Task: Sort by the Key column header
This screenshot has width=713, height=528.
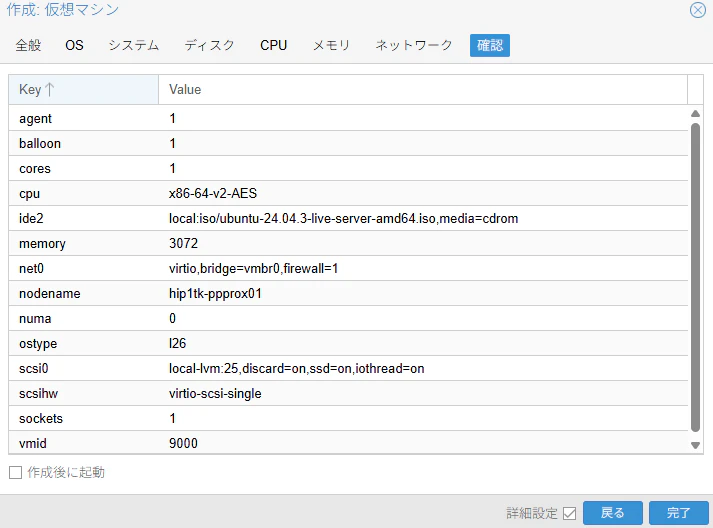Action: (83, 90)
